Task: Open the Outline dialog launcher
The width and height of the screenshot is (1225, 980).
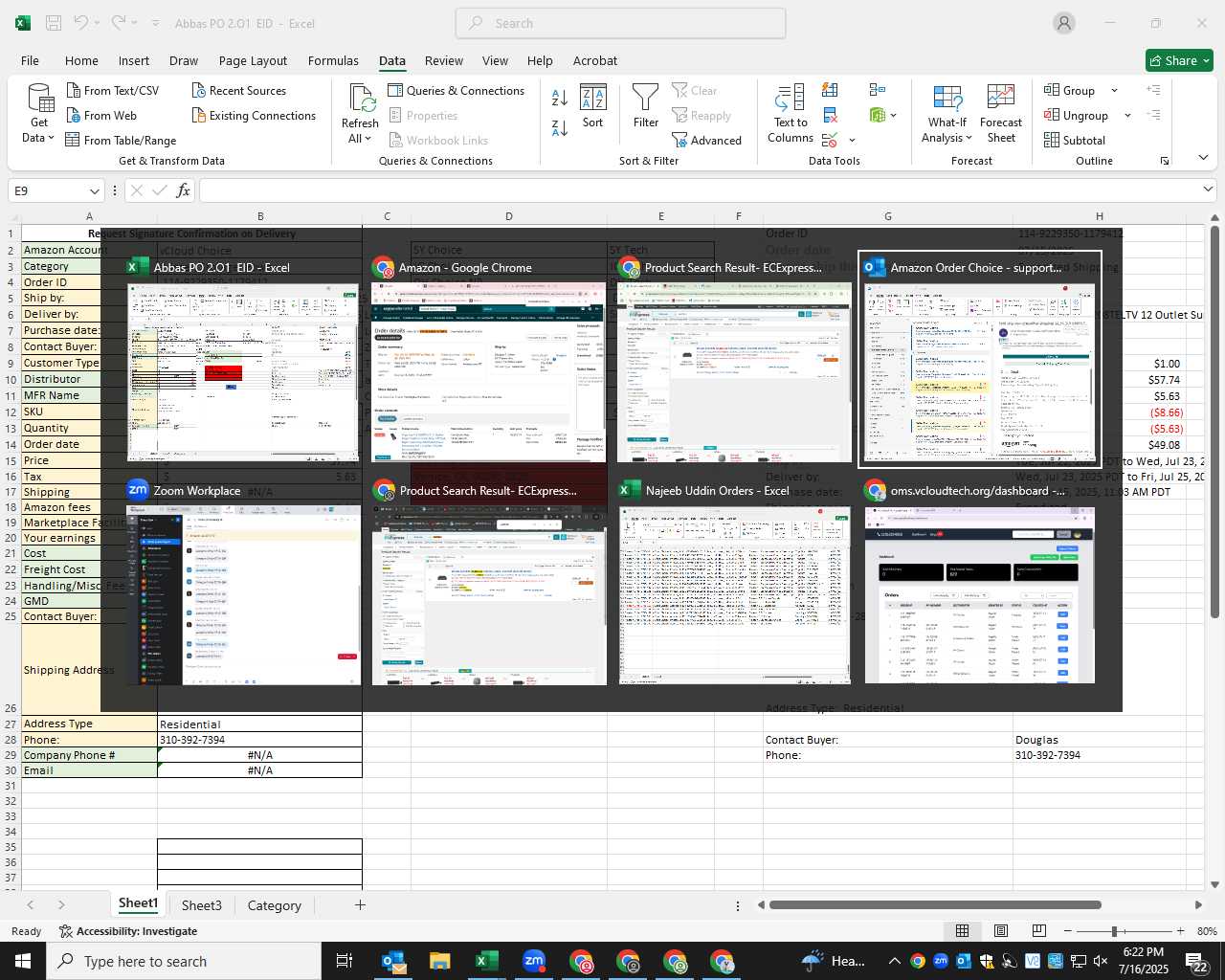Action: (1165, 161)
